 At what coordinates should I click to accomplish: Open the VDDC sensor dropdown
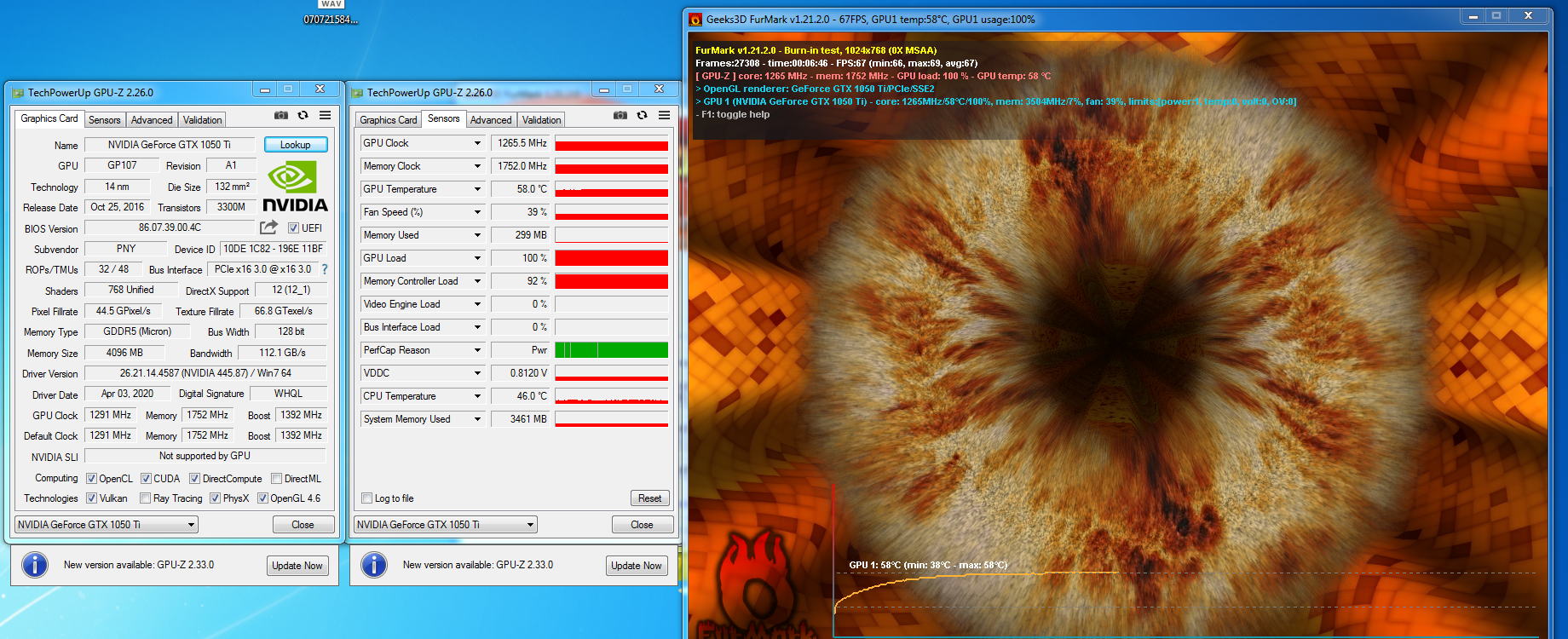(477, 373)
